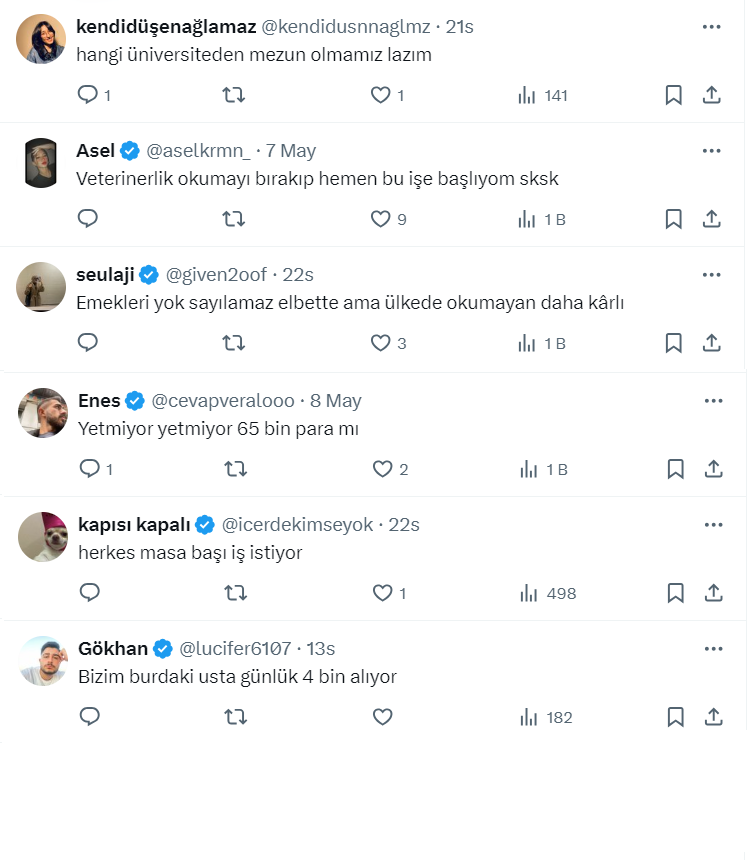Screen dimensions: 754x860
Task: Retweet Gökhan's usta tweet
Action: [x=235, y=717]
